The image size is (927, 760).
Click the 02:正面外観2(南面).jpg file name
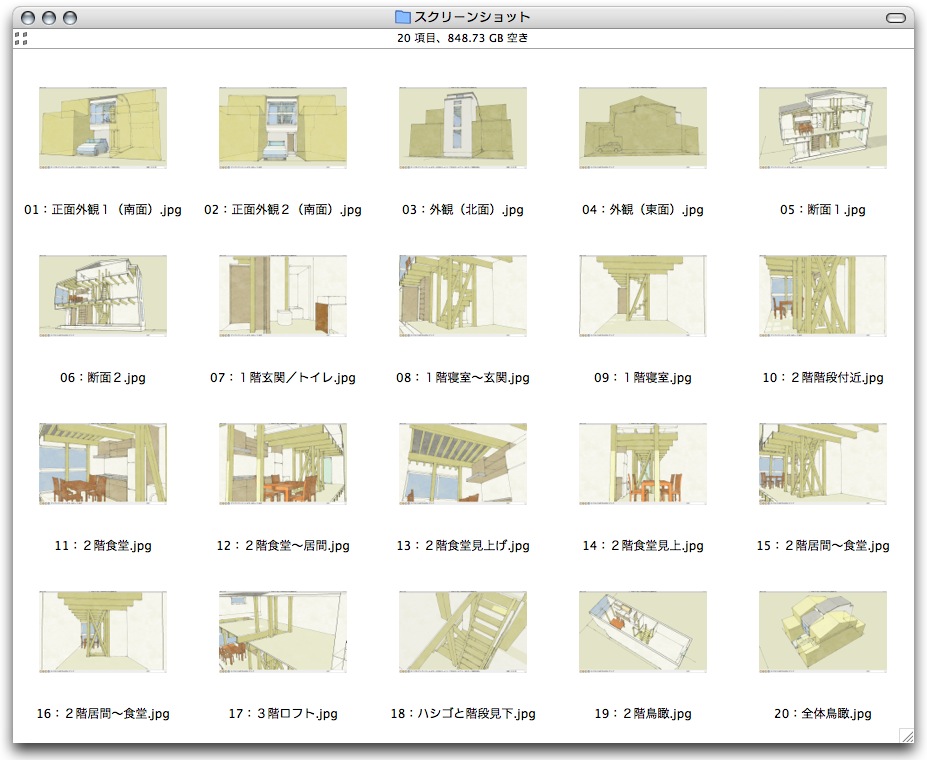[x=283, y=210]
